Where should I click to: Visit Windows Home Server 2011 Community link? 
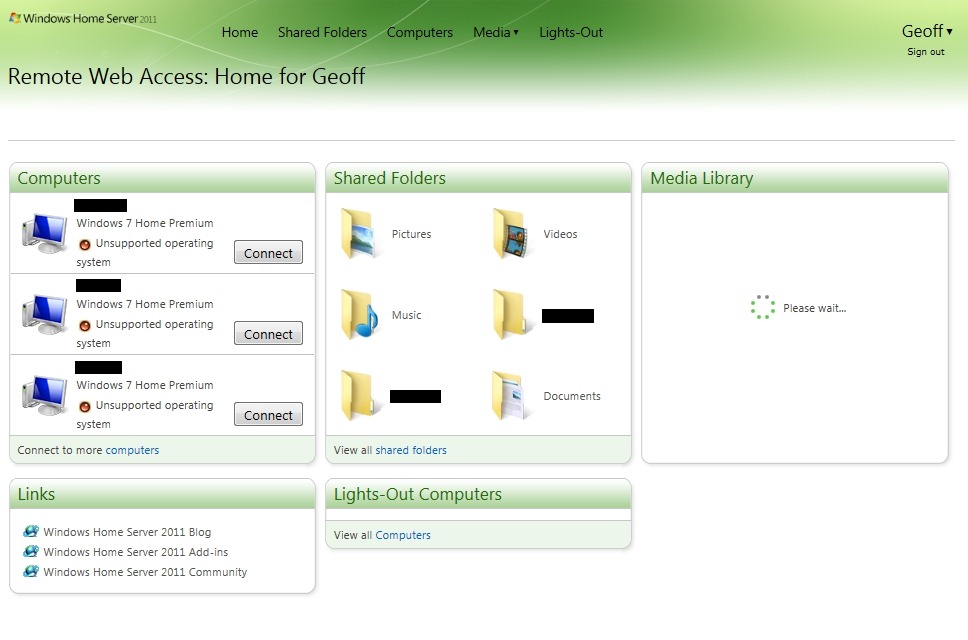coord(145,572)
